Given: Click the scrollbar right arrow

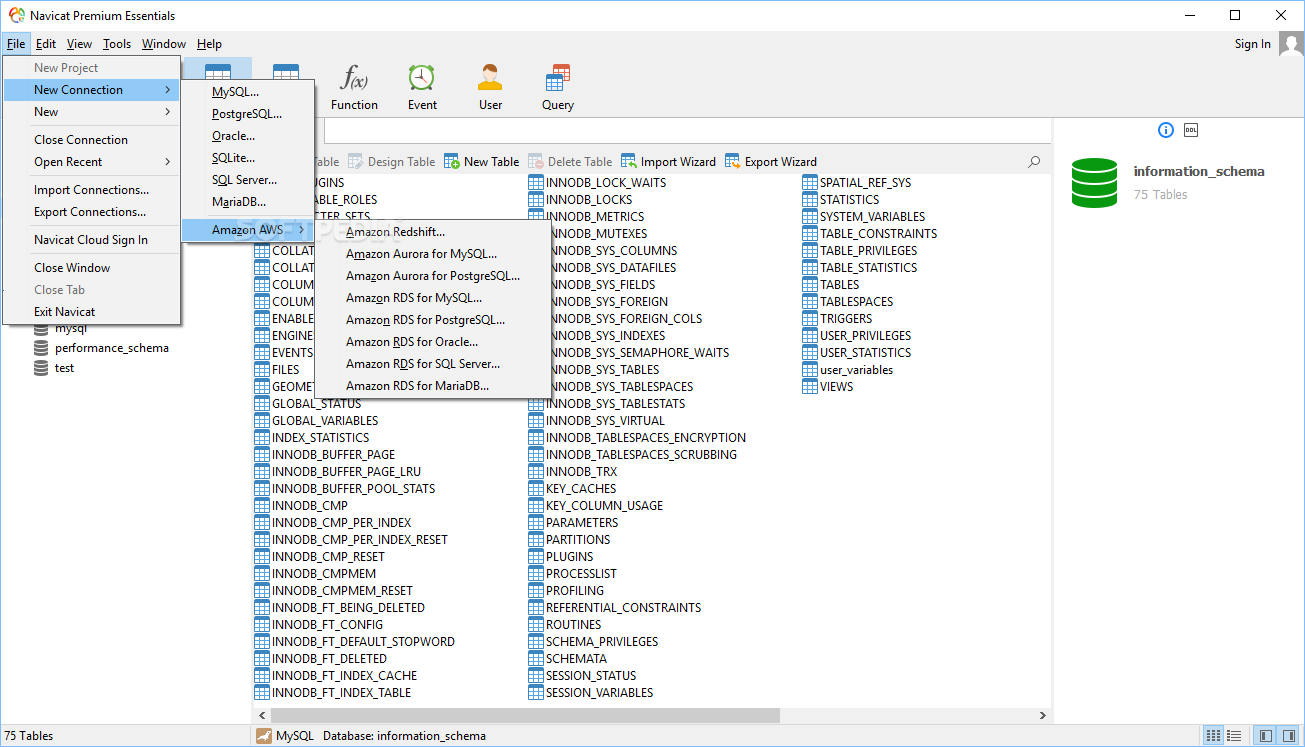Looking at the screenshot, I should point(1043,716).
